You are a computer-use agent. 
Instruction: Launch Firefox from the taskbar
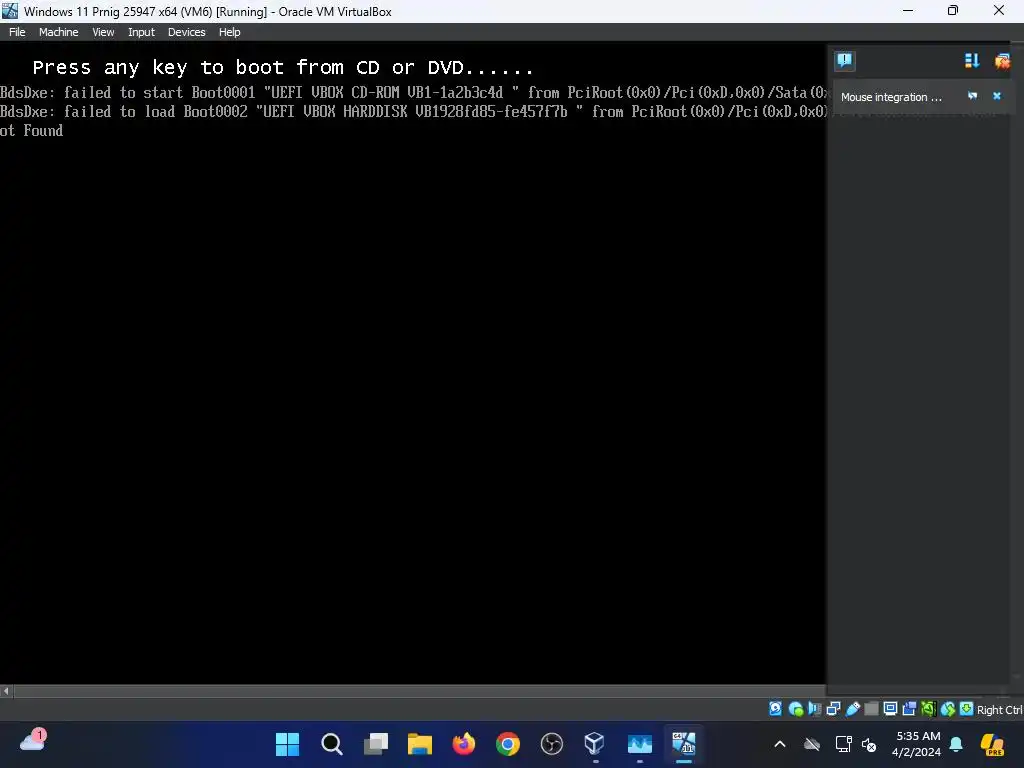click(464, 744)
